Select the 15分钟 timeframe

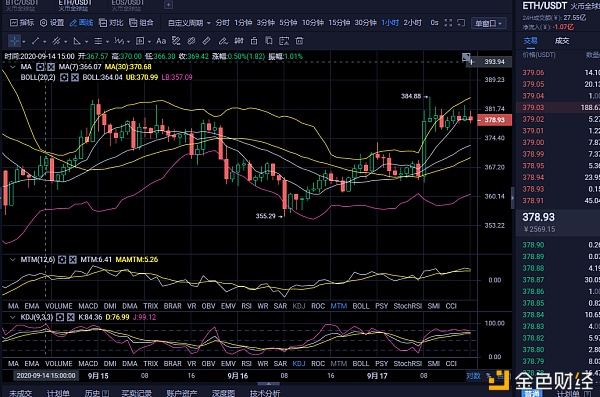click(x=339, y=23)
